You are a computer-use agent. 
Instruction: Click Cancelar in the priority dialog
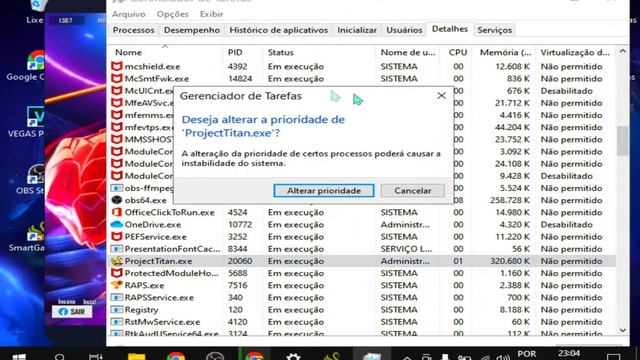point(413,191)
